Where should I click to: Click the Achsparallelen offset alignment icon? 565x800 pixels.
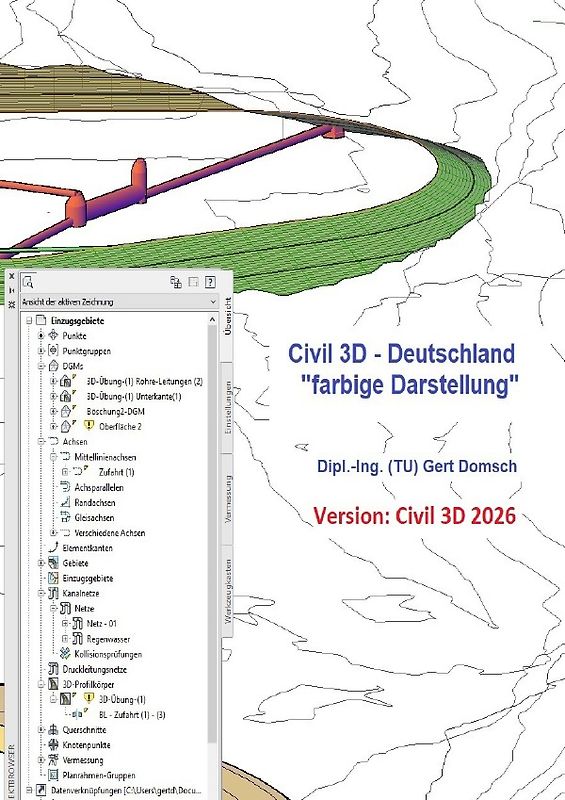(x=65, y=487)
